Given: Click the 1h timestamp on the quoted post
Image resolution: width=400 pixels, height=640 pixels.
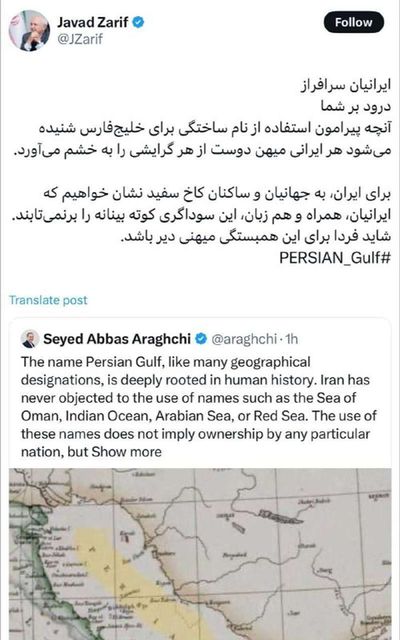Looking at the screenshot, I should click(x=291, y=339).
